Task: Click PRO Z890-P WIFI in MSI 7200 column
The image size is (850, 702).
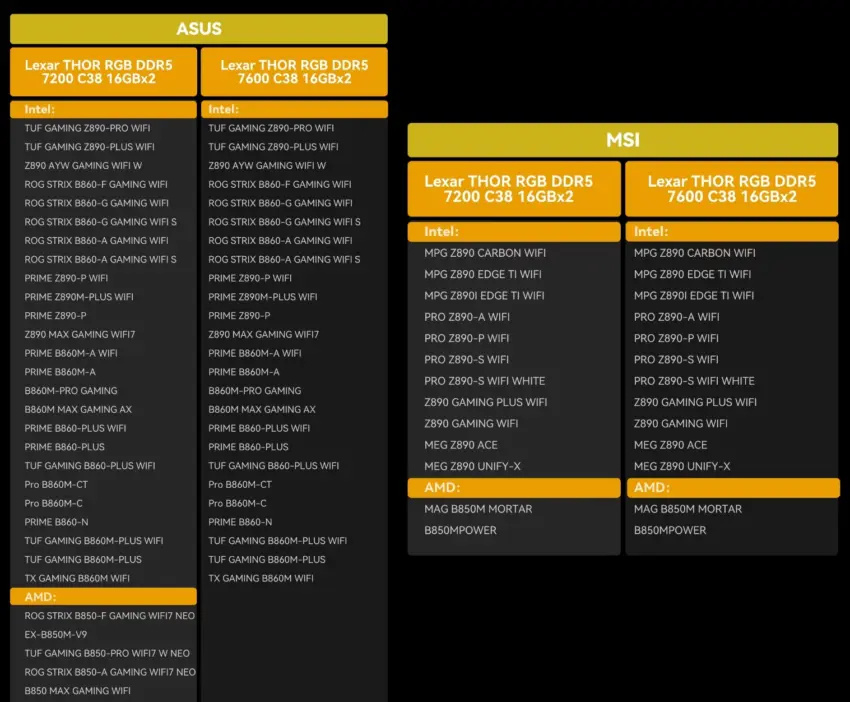Action: click(x=467, y=338)
